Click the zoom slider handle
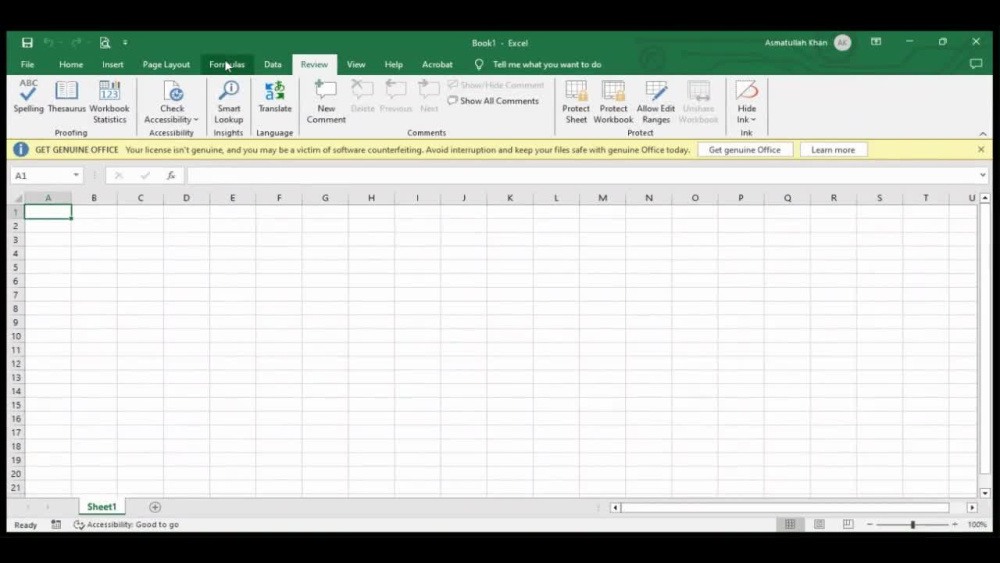Viewport: 1000px width, 563px height. (x=913, y=524)
